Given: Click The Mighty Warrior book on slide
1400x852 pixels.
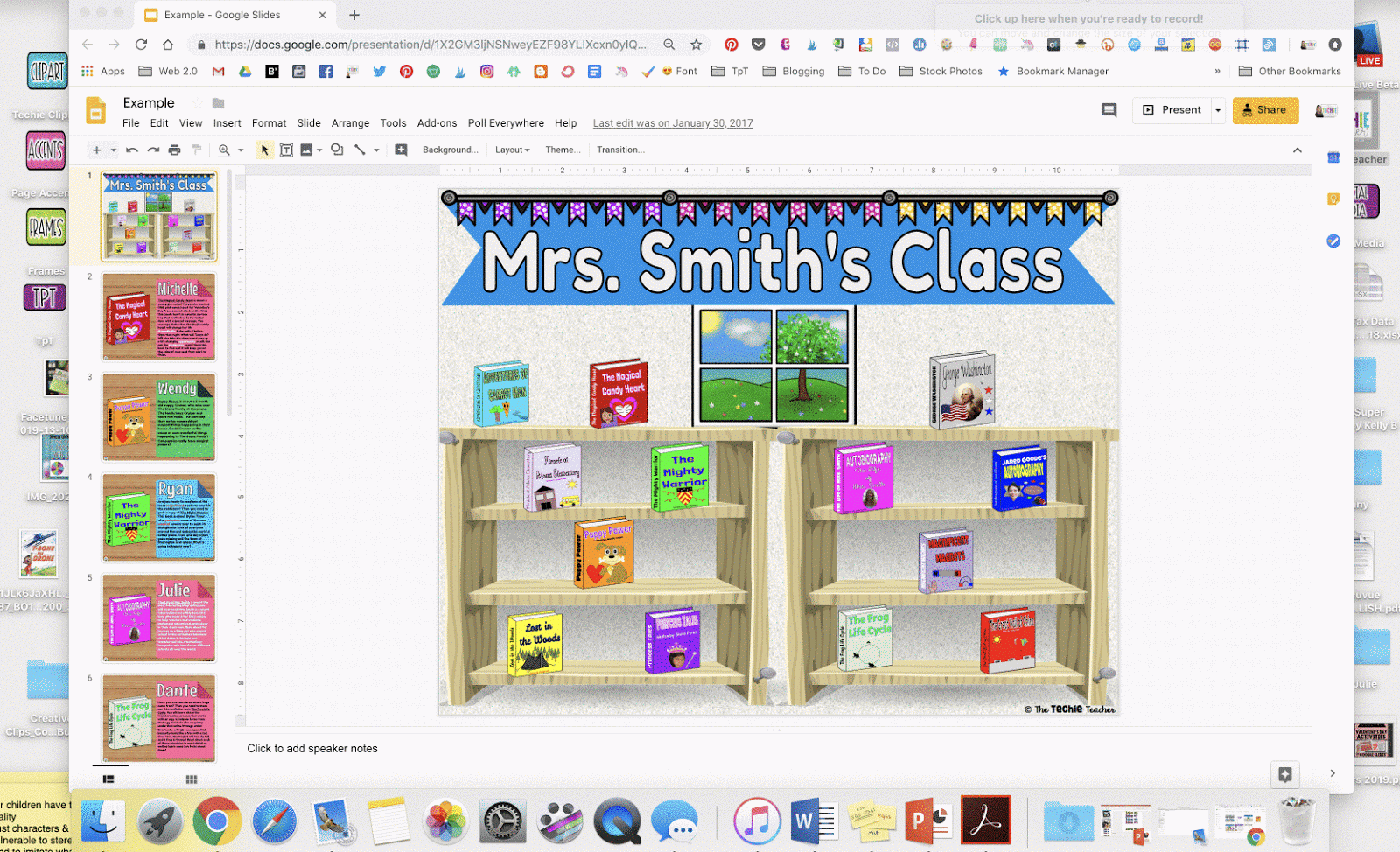Looking at the screenshot, I should tap(680, 477).
